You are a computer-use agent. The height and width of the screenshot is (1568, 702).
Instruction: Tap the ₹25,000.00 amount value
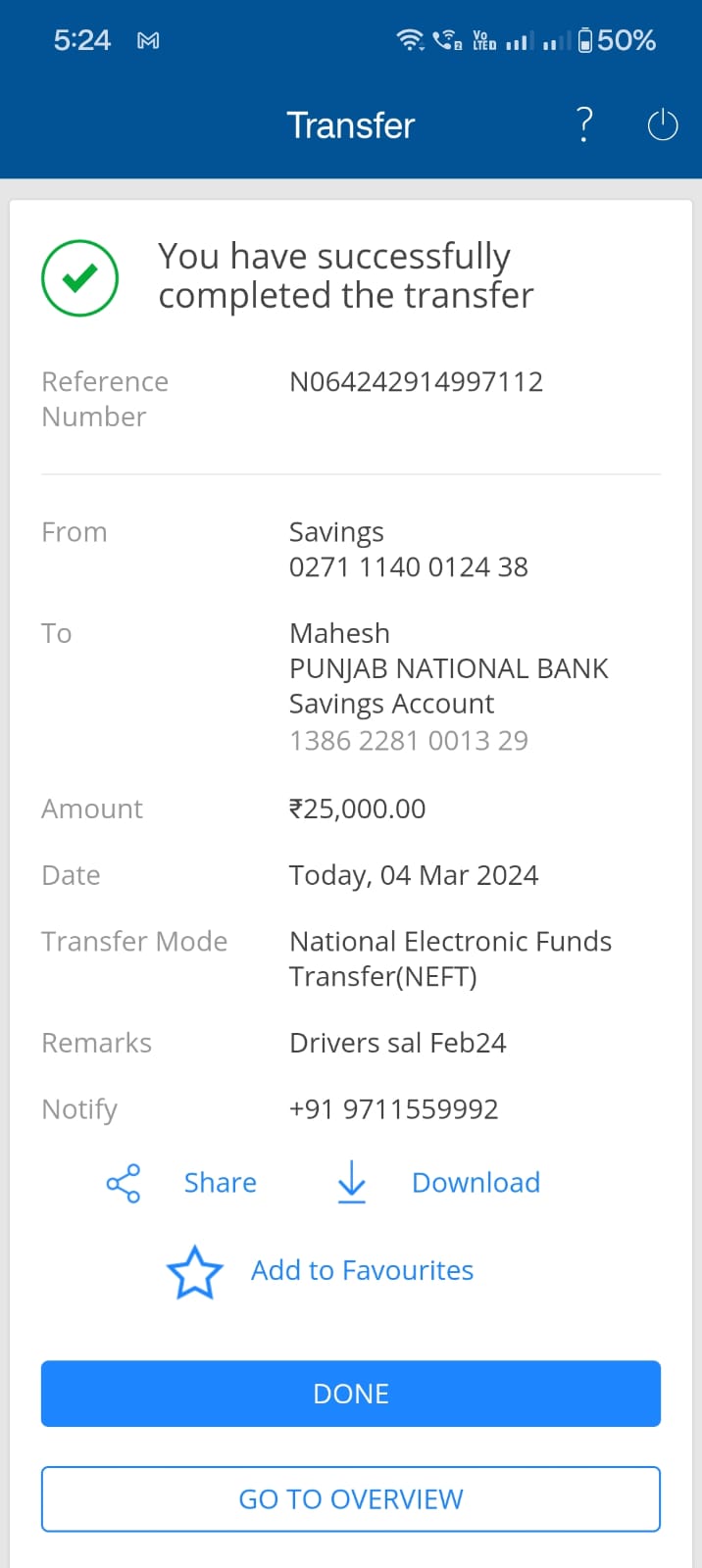357,808
